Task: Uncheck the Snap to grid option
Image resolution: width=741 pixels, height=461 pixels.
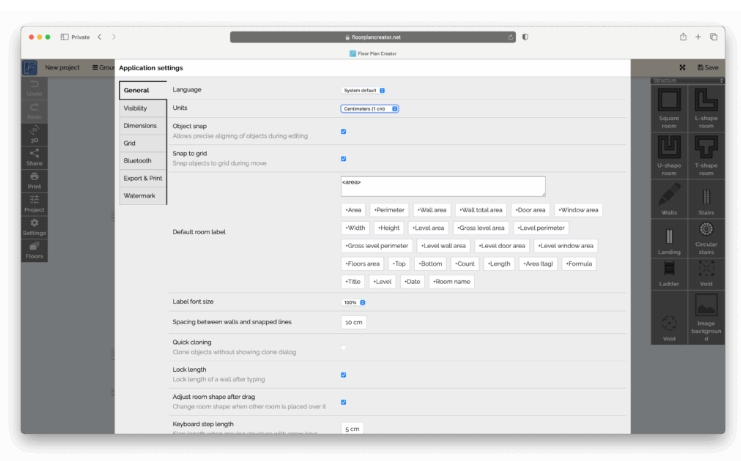Action: (343, 158)
